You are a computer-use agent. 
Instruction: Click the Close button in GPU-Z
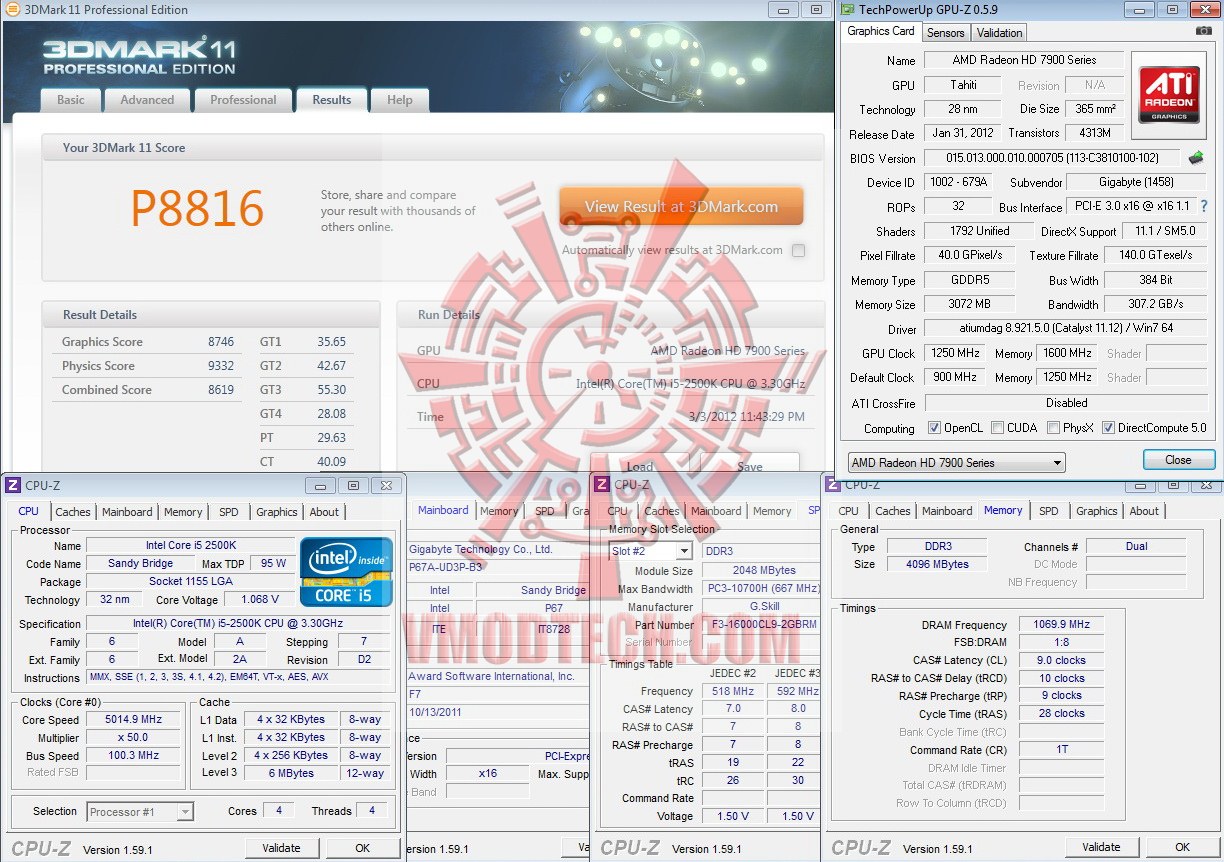coord(1178,460)
